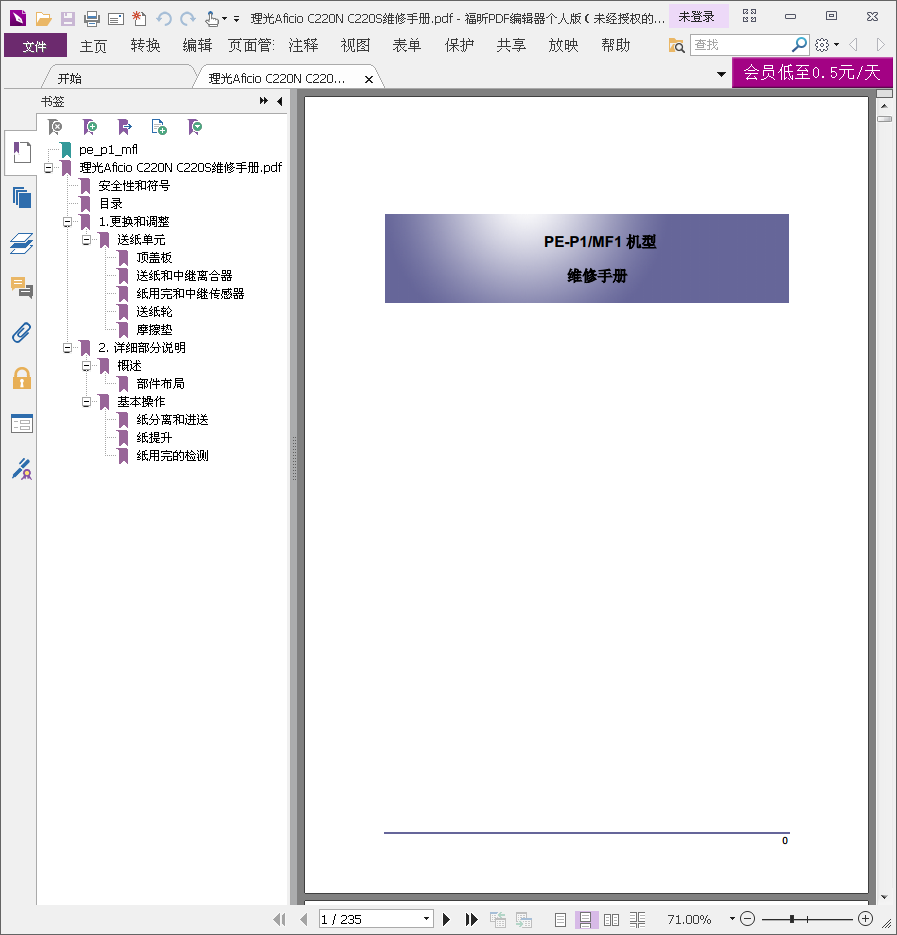Click the 查找 search input field
The height and width of the screenshot is (935, 897).
[x=740, y=45]
